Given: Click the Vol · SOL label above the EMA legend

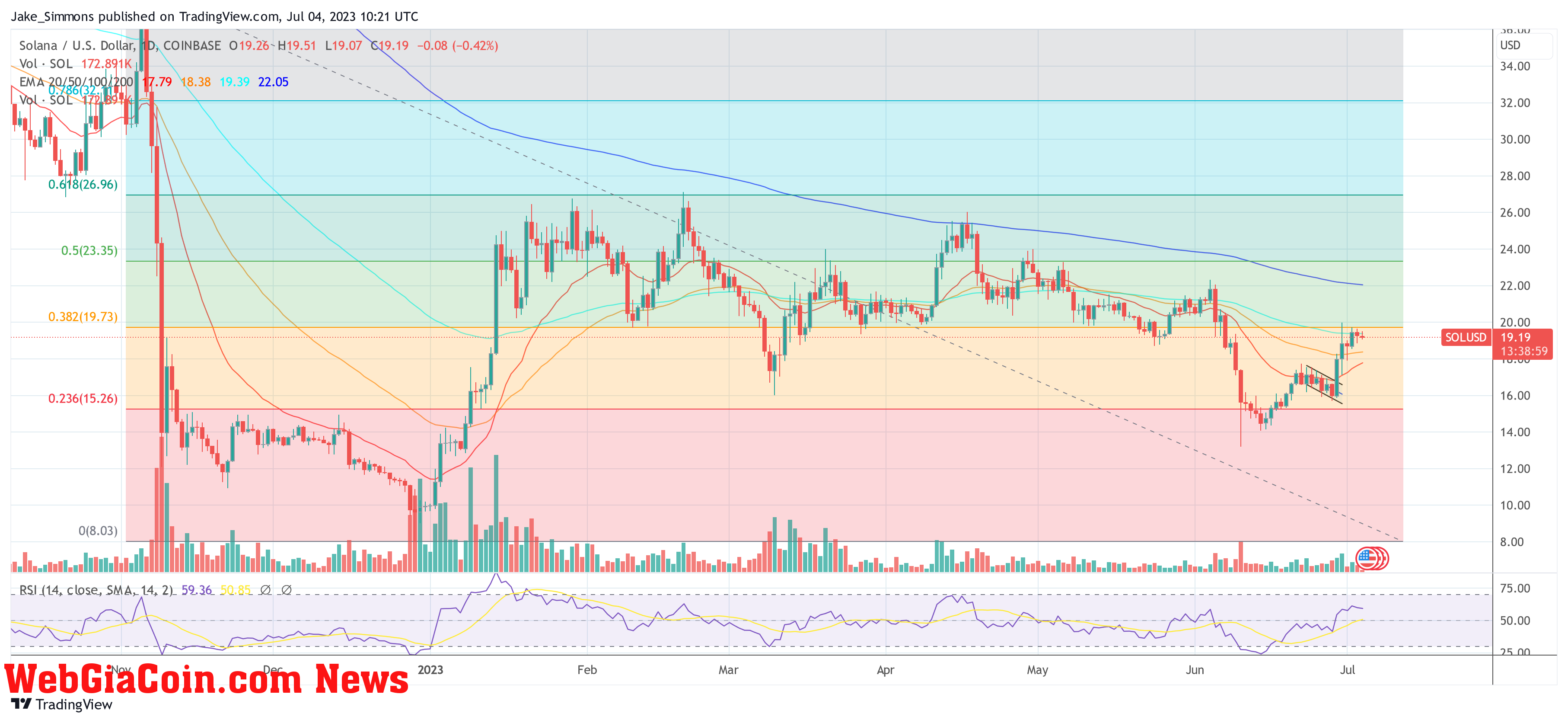Looking at the screenshot, I should coord(46,63).
